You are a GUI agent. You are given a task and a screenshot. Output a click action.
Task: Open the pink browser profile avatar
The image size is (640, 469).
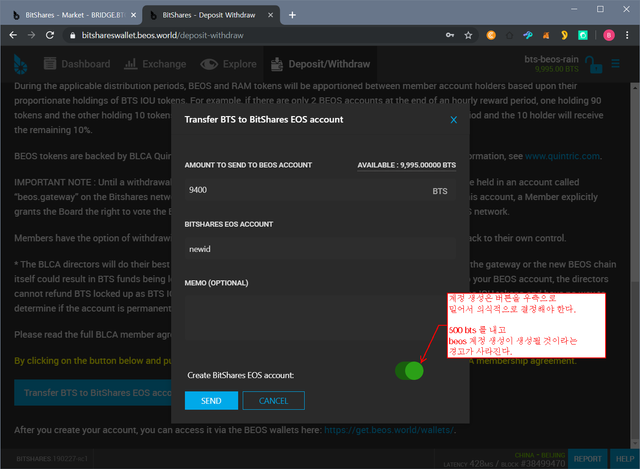[x=609, y=36]
